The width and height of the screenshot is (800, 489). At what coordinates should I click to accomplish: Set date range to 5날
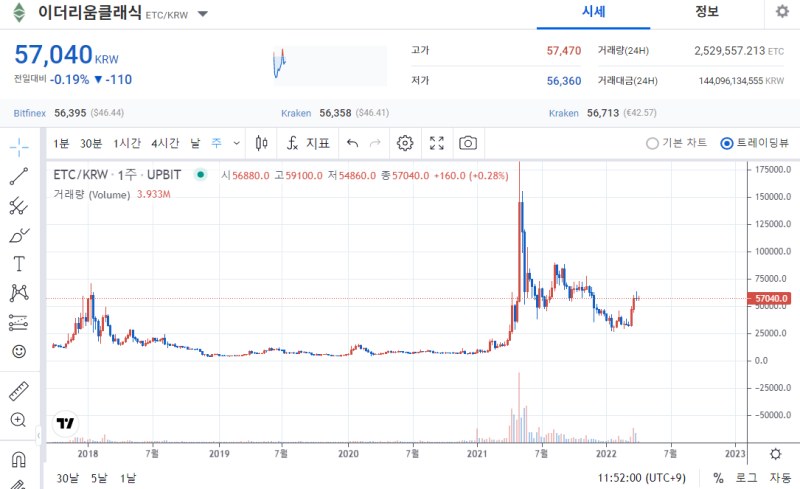99,478
